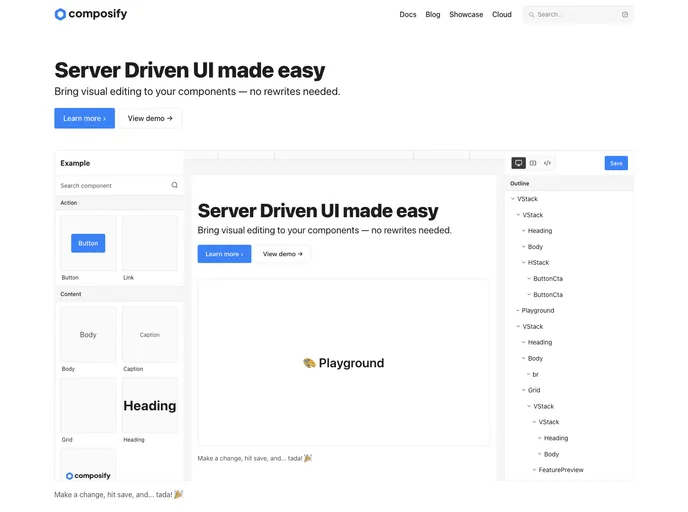Click the preview Server Driven UI heading
The height and width of the screenshot is (512, 688).
point(318,211)
